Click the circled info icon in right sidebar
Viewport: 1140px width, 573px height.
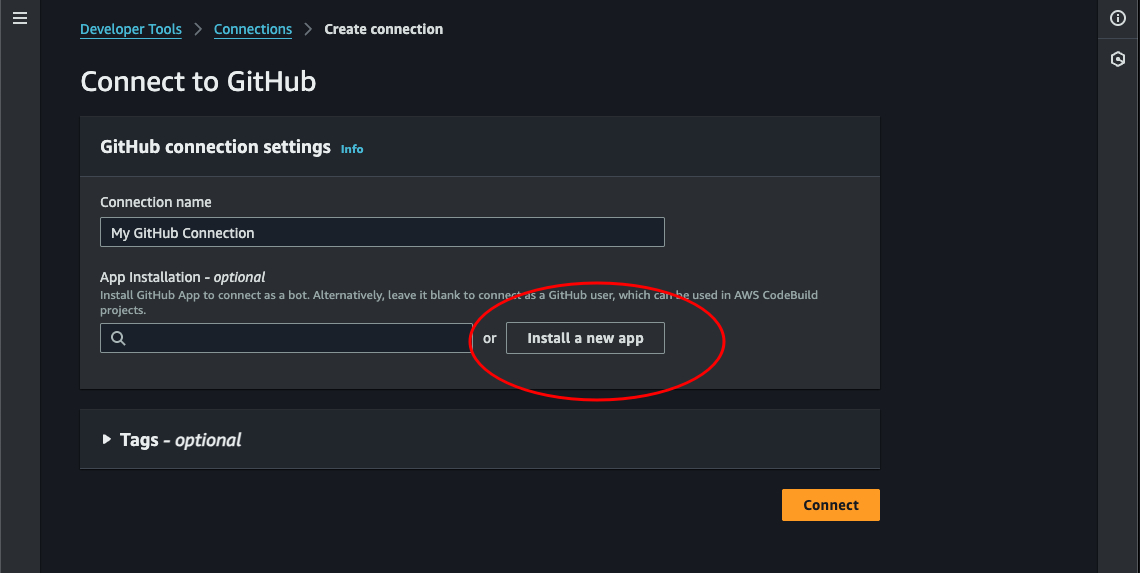click(x=1118, y=19)
